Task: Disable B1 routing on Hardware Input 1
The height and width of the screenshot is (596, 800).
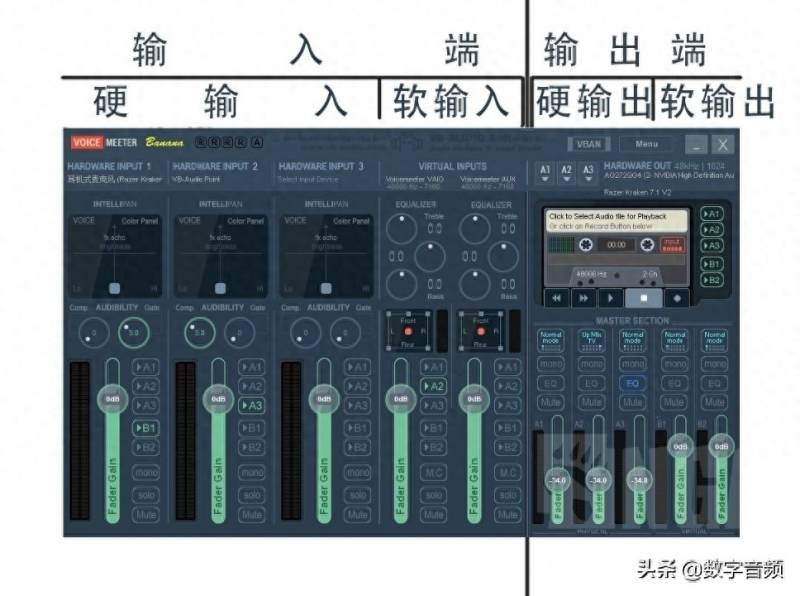Action: [x=145, y=428]
